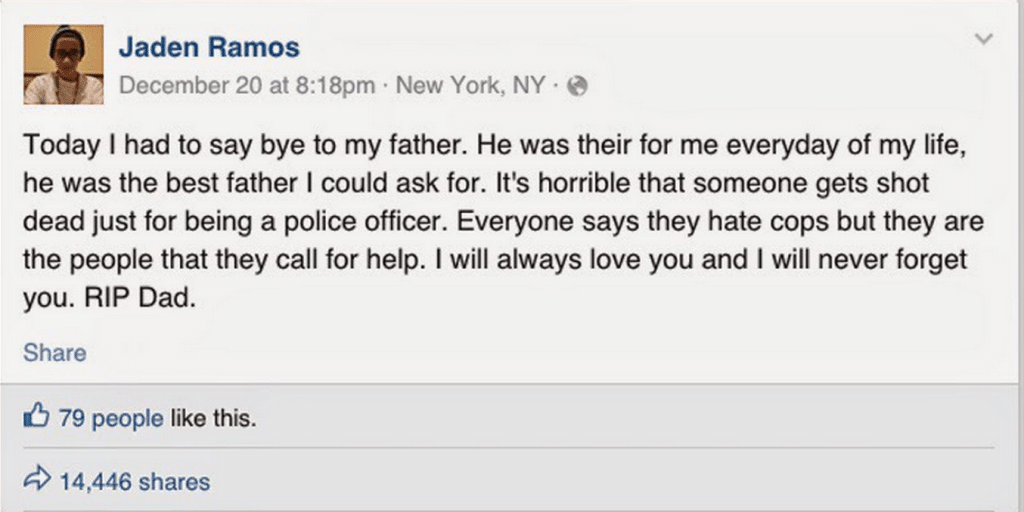Visit the Jaden Ramos profile name link
This screenshot has width=1024, height=512.
click(x=209, y=48)
